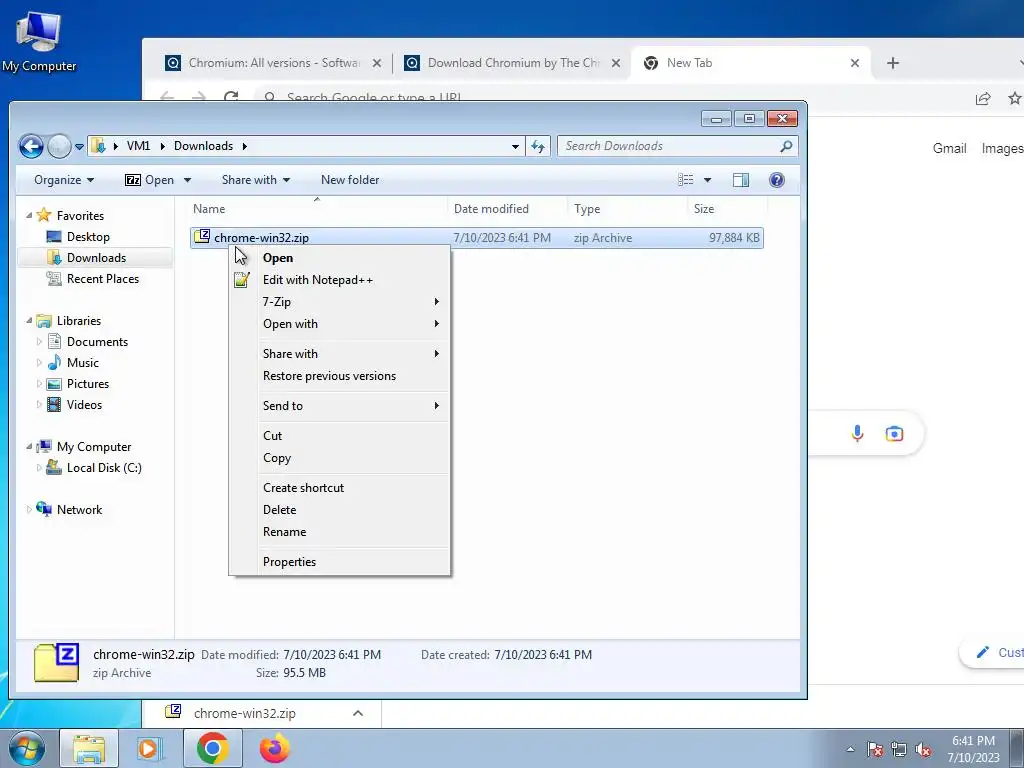Select Recent Places in navigation pane

[103, 279]
